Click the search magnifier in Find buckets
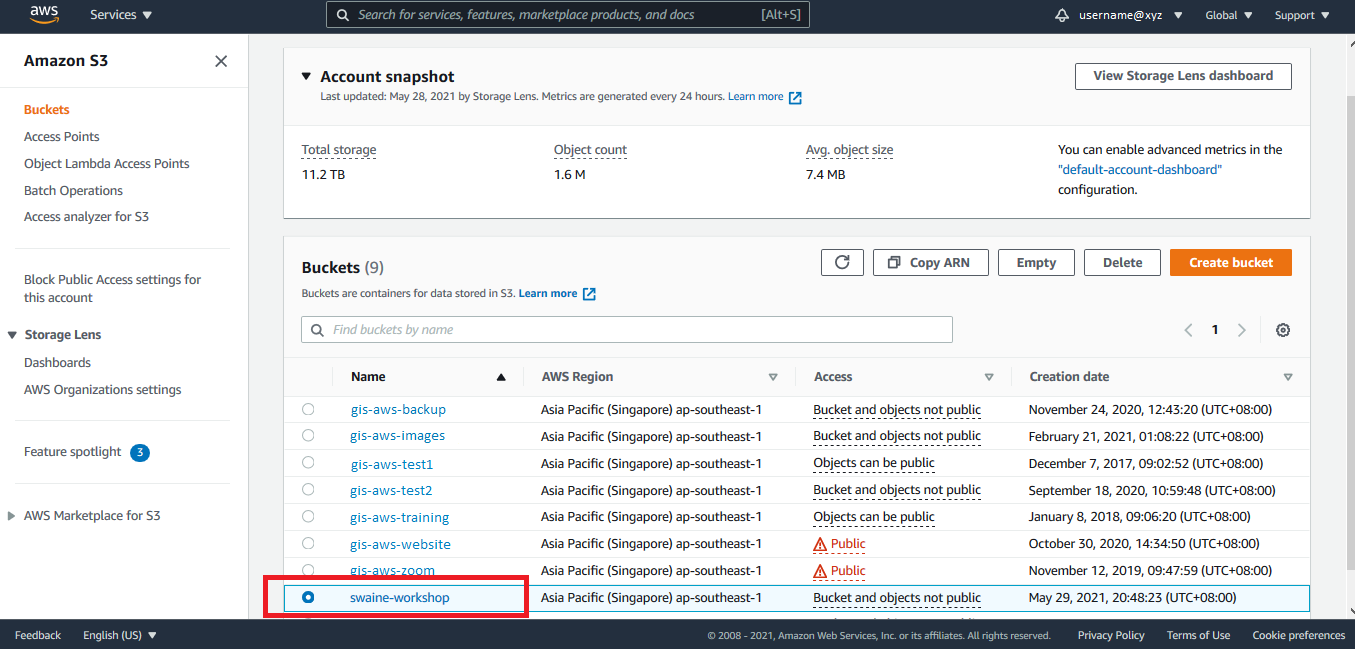Viewport: 1355px width, 649px height. pyautogui.click(x=317, y=330)
